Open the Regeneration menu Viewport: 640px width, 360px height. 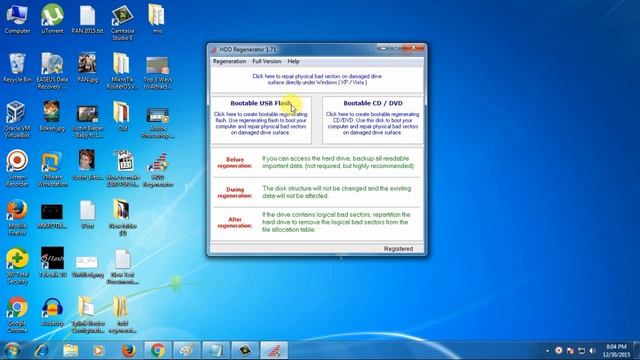(229, 61)
